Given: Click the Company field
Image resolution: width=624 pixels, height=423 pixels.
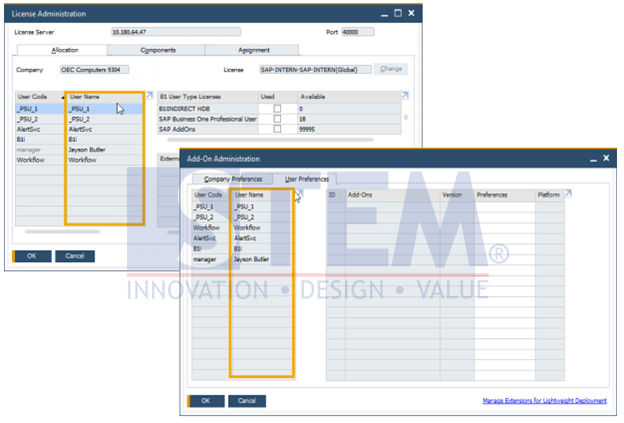Looking at the screenshot, I should pyautogui.click(x=94, y=70).
